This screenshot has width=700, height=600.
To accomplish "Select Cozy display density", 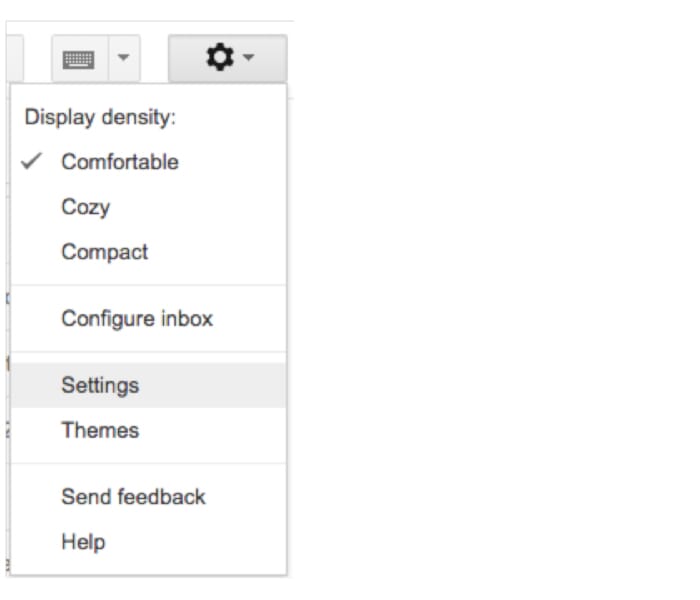I will [148, 207].
